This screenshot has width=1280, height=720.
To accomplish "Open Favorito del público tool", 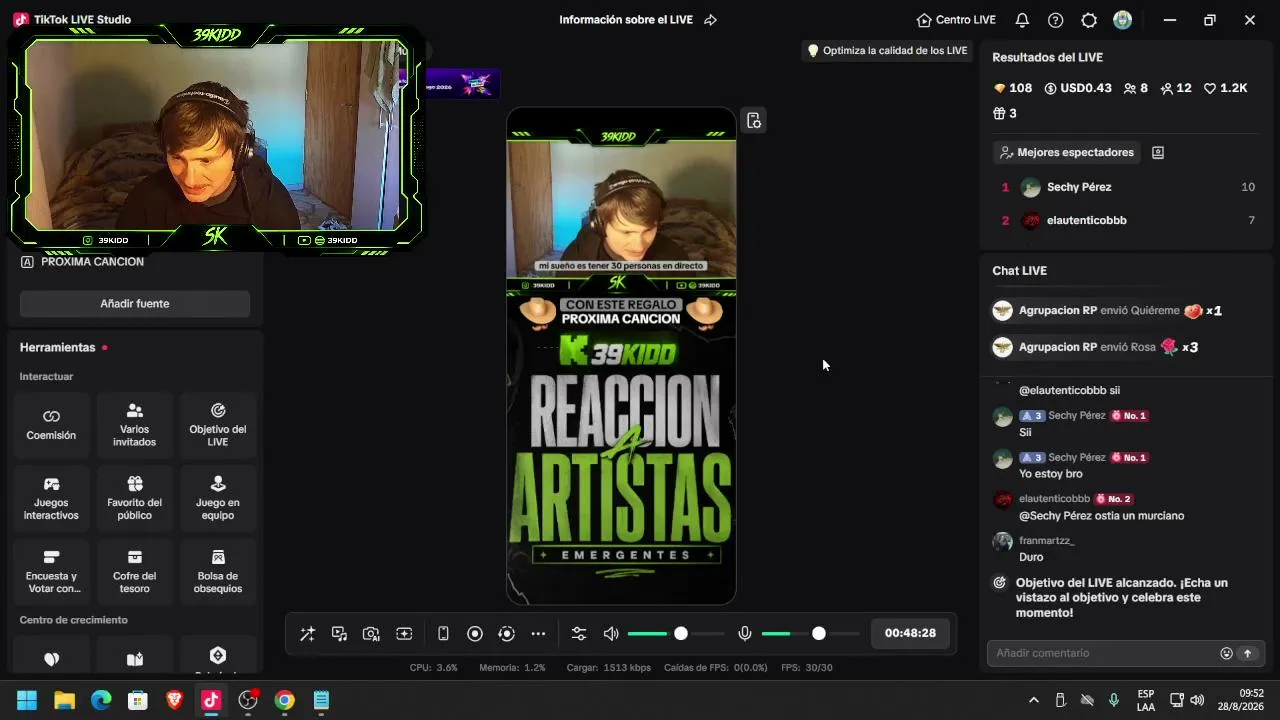I will (134, 498).
